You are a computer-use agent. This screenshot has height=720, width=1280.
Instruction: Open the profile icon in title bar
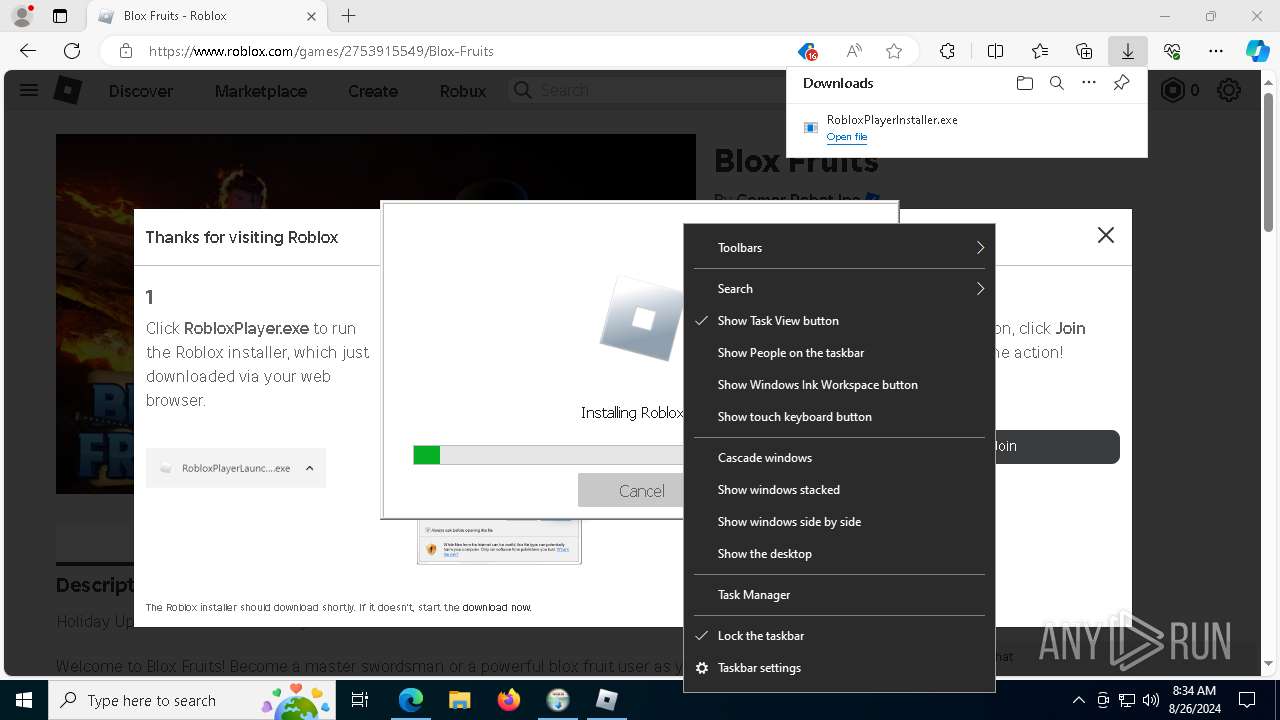pos(21,16)
